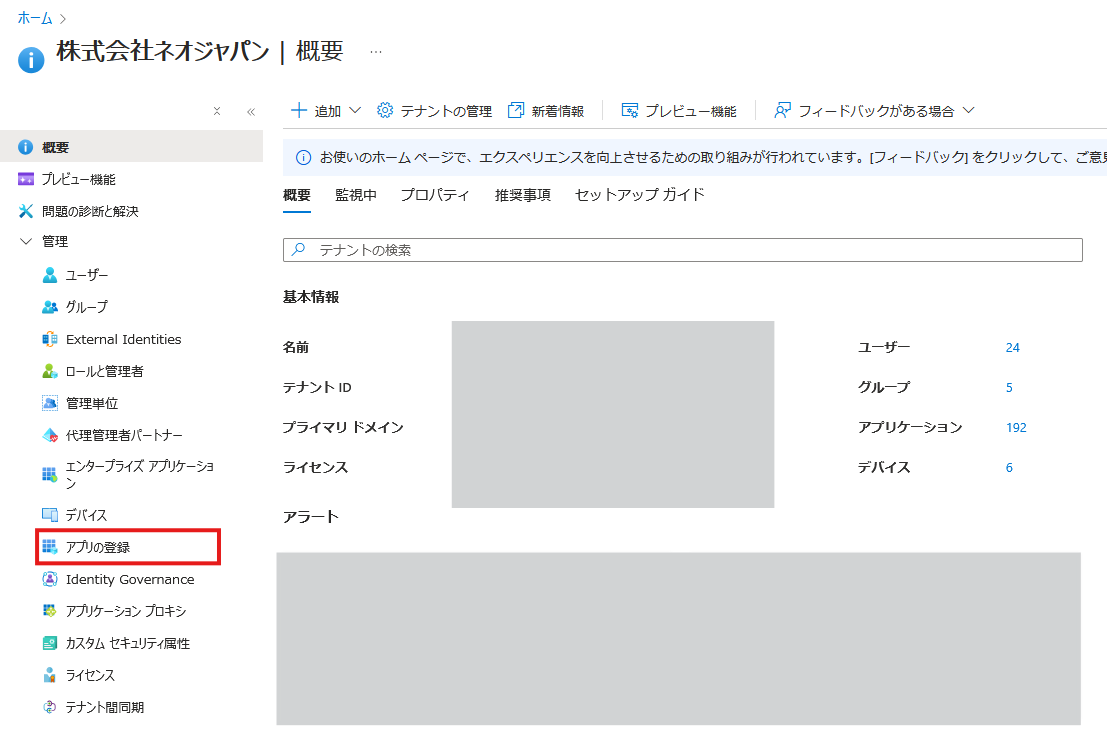Collapse the sidebar using the « chevron

coord(251,111)
